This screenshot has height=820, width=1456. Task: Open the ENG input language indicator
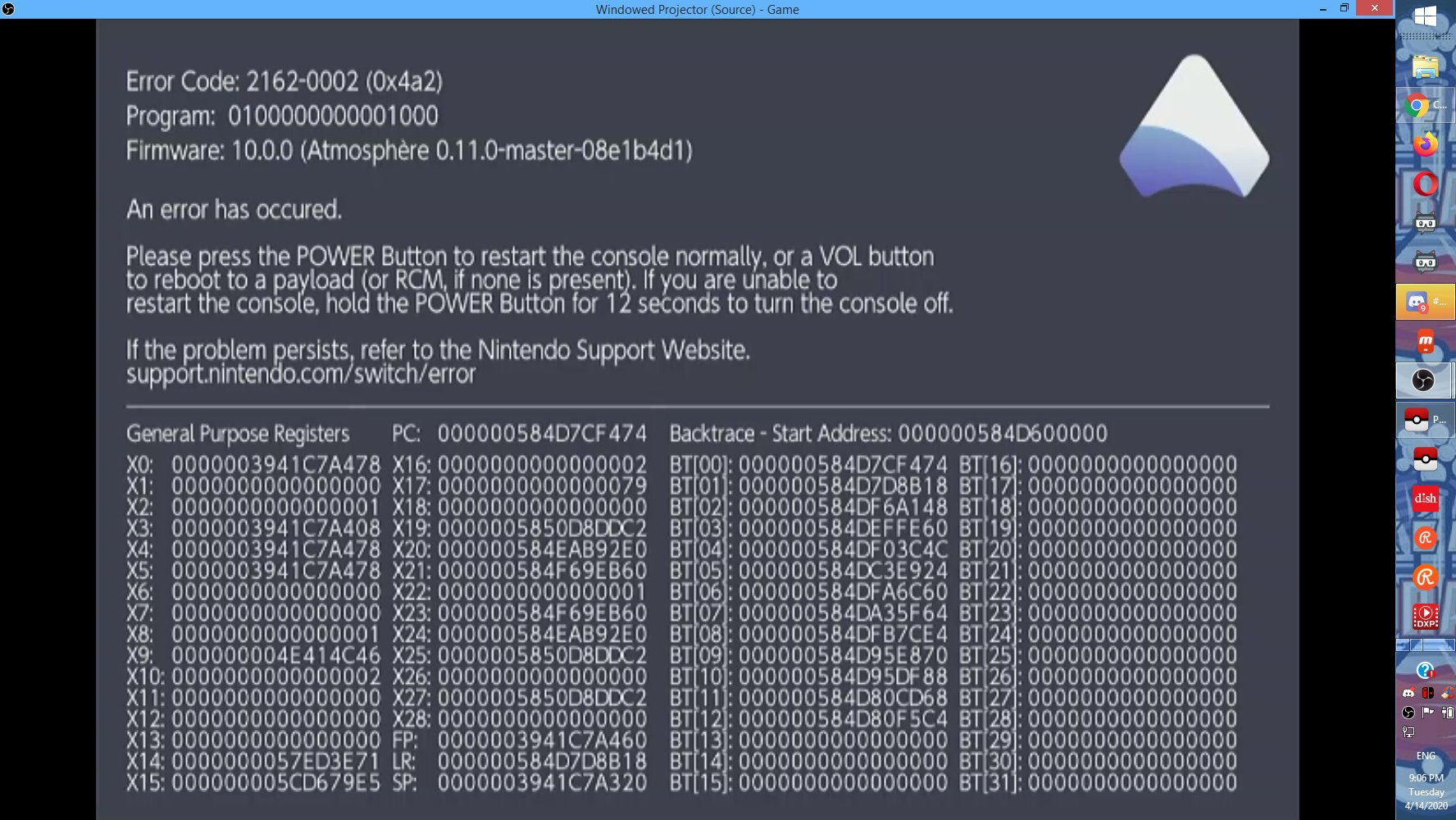click(x=1426, y=756)
